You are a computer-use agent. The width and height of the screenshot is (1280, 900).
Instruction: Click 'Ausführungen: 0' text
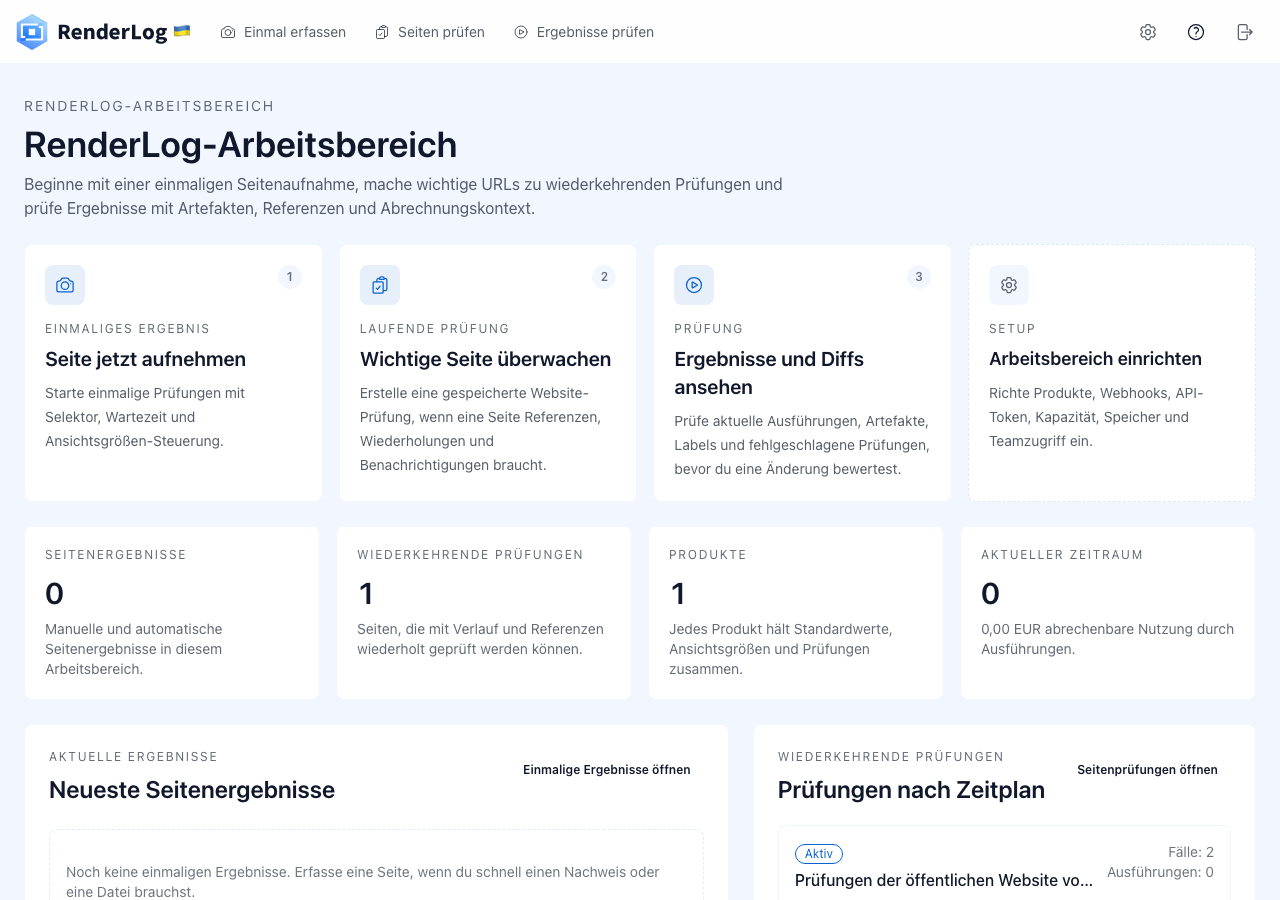coord(1160,873)
